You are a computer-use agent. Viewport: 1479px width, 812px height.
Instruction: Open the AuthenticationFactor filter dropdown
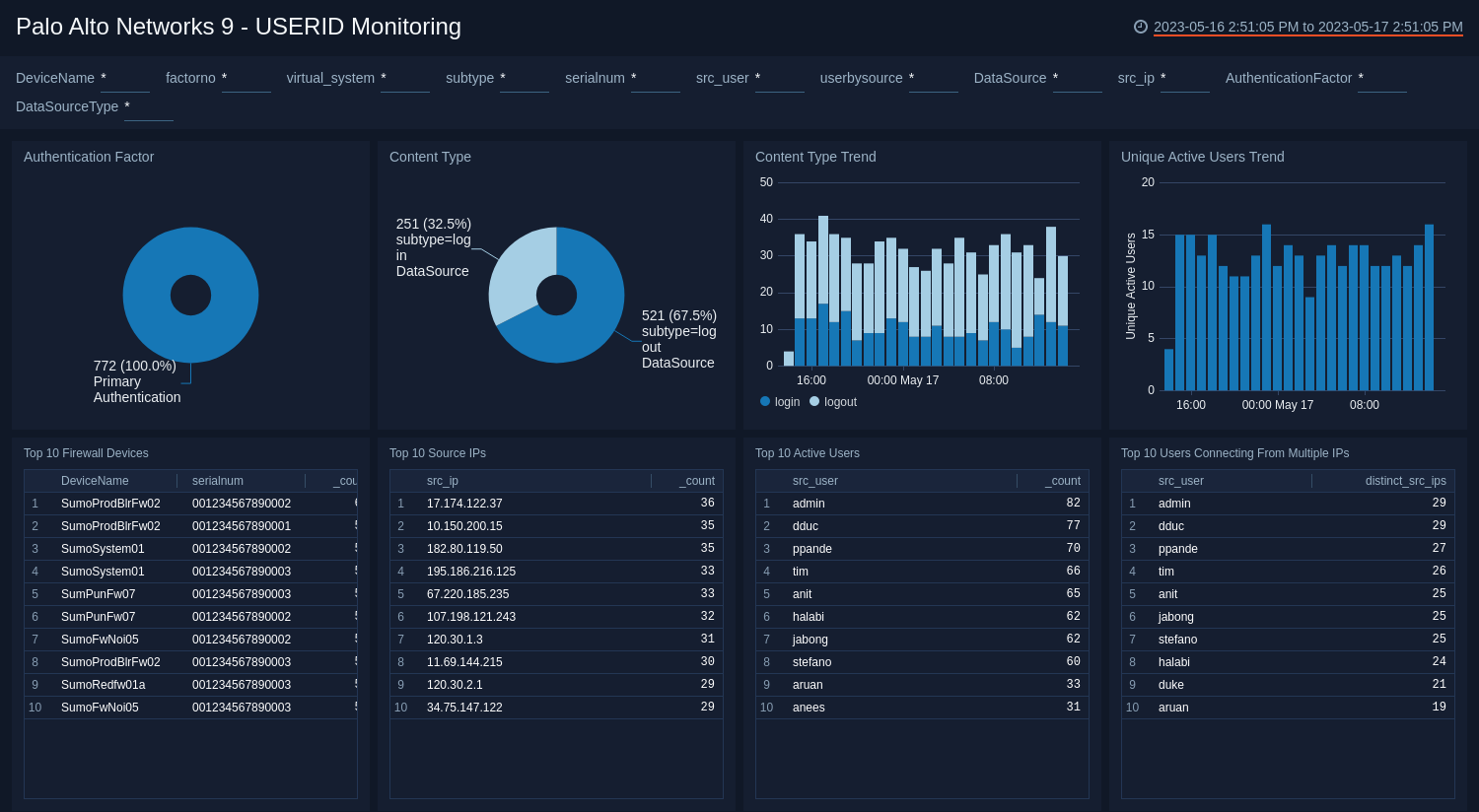click(1383, 83)
